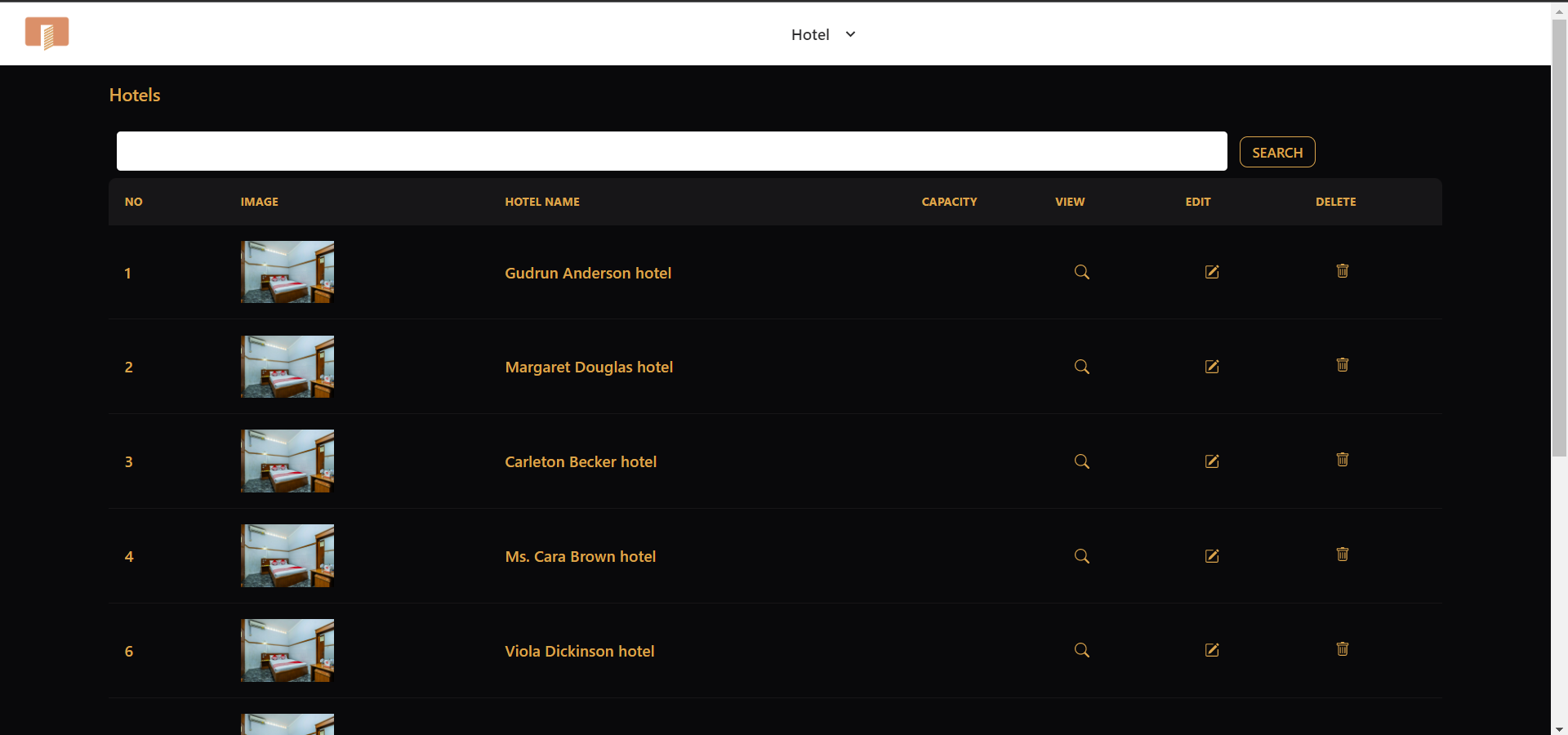The image size is (1568, 735).
Task: Click Gudrun Anderson hotel thumbnail image
Action: [287, 272]
